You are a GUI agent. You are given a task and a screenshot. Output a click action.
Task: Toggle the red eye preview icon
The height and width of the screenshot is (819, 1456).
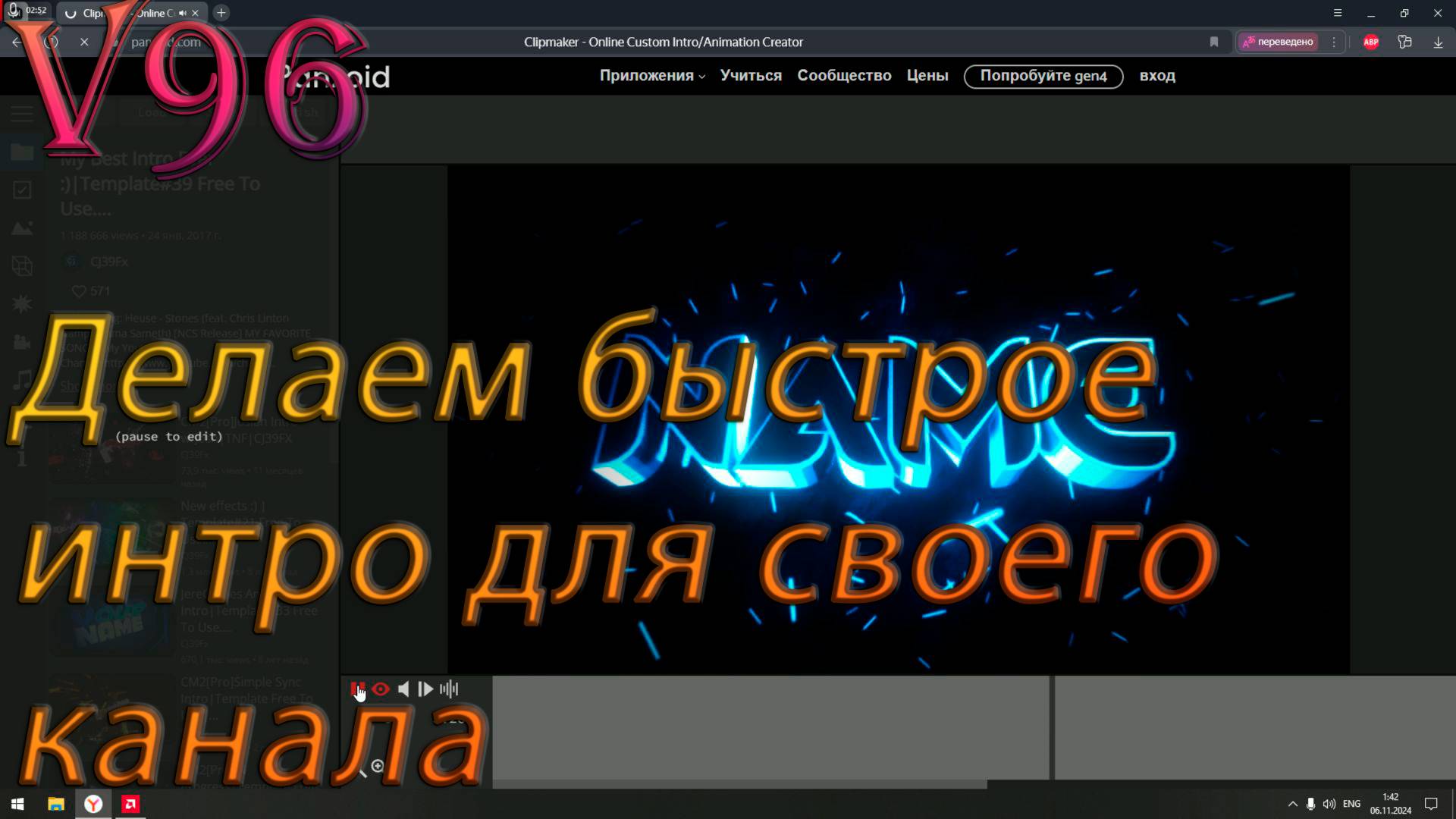(x=380, y=688)
